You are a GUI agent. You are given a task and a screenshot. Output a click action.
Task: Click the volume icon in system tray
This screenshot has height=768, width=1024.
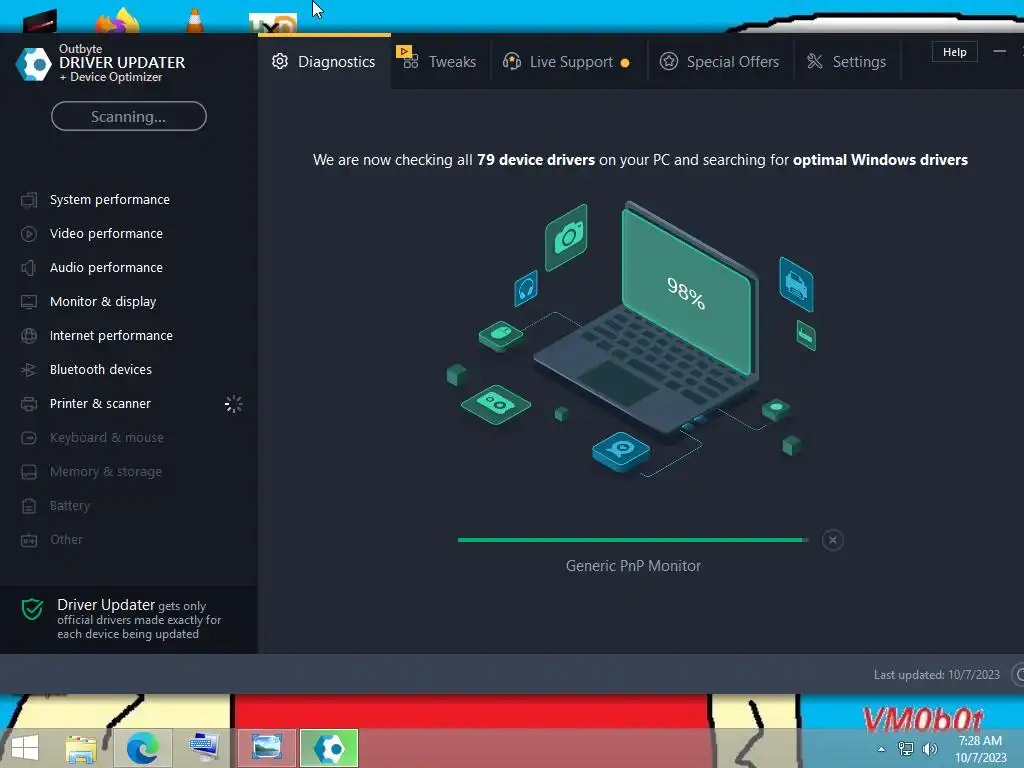(930, 749)
